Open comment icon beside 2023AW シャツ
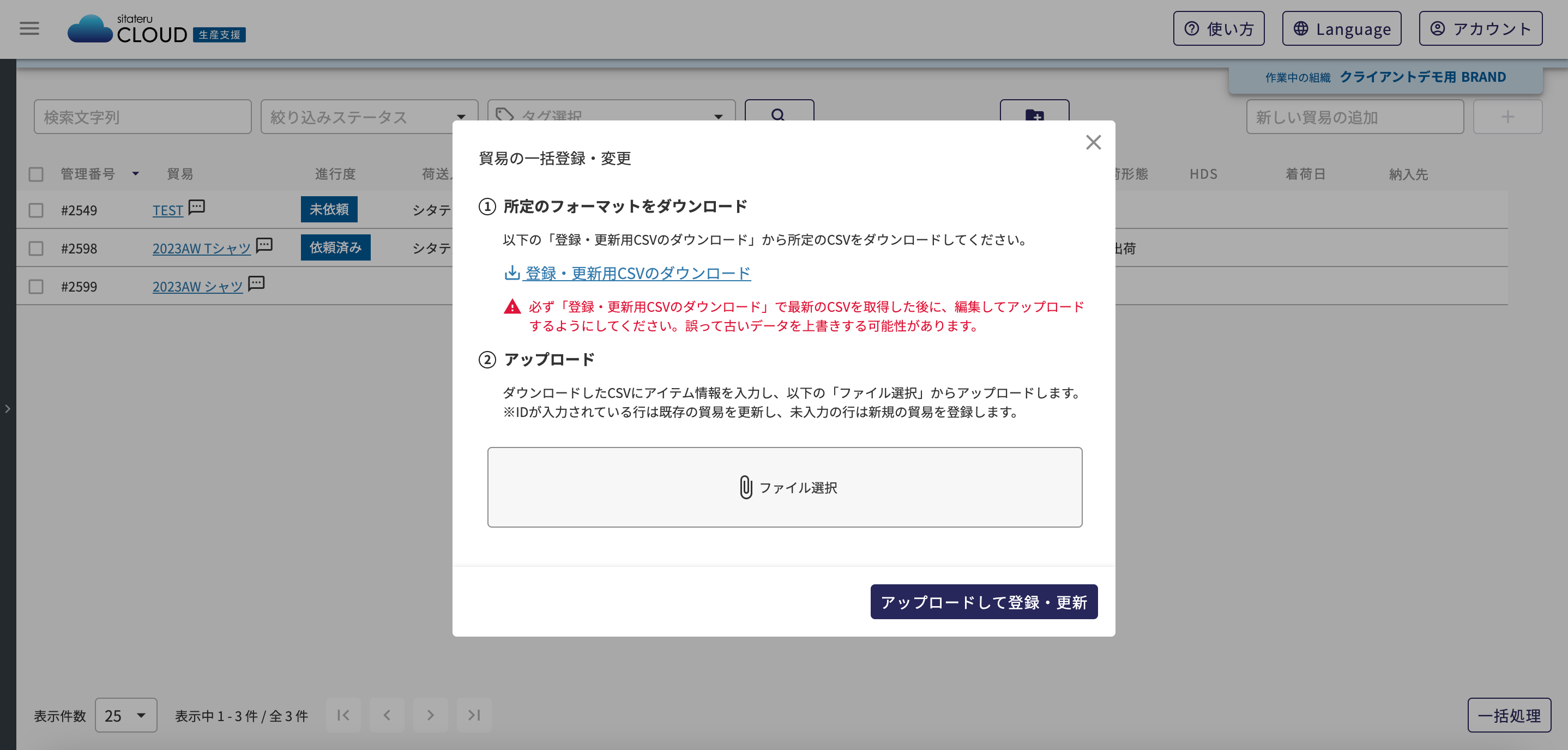 coord(256,283)
